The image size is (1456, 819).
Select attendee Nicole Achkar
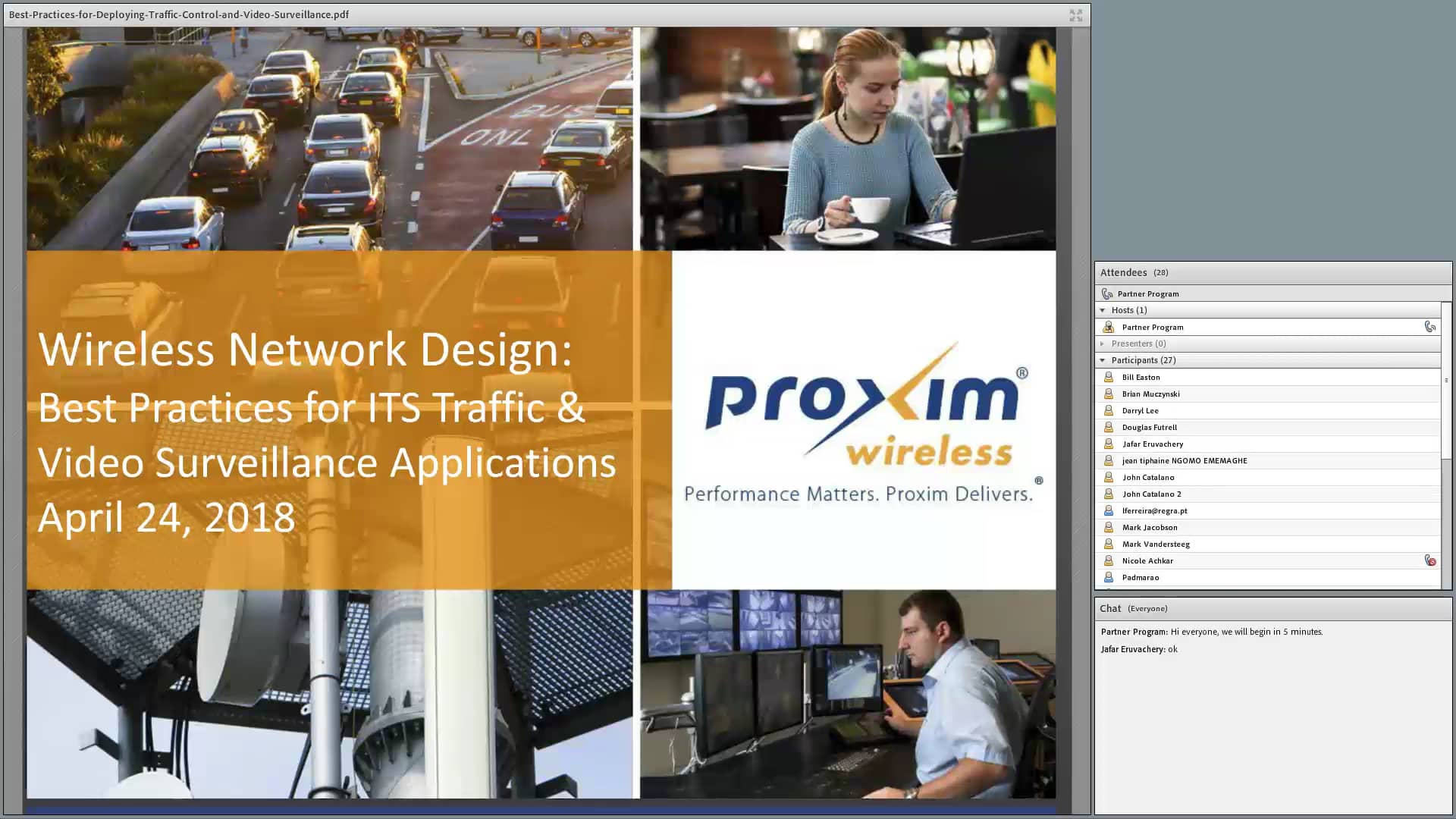pyautogui.click(x=1268, y=560)
